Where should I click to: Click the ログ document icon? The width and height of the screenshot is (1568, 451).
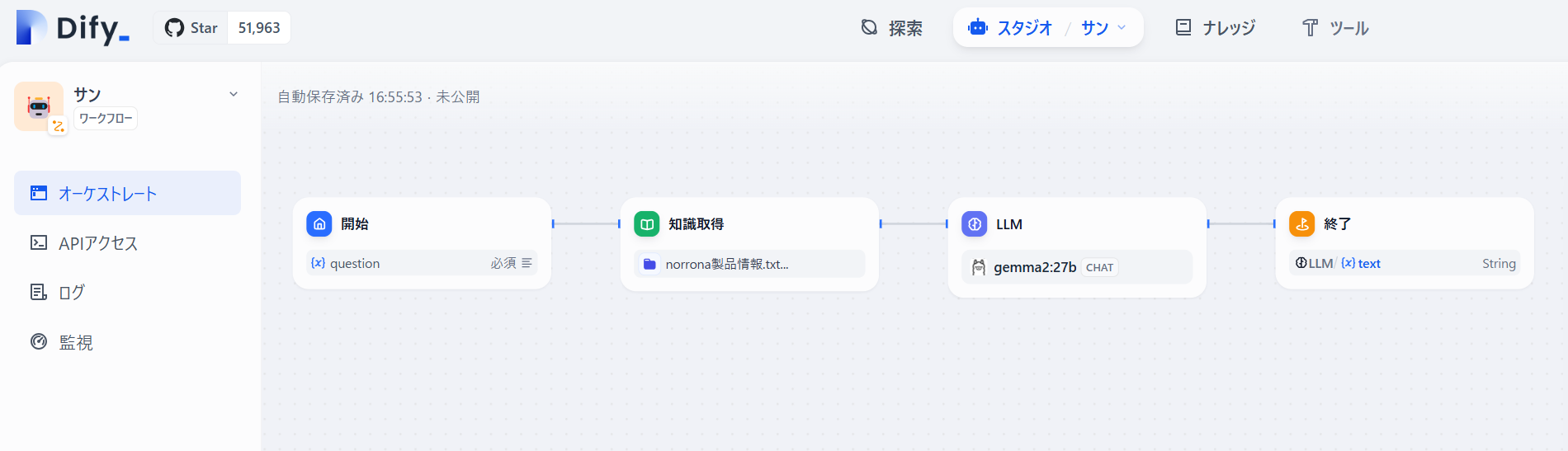(39, 292)
